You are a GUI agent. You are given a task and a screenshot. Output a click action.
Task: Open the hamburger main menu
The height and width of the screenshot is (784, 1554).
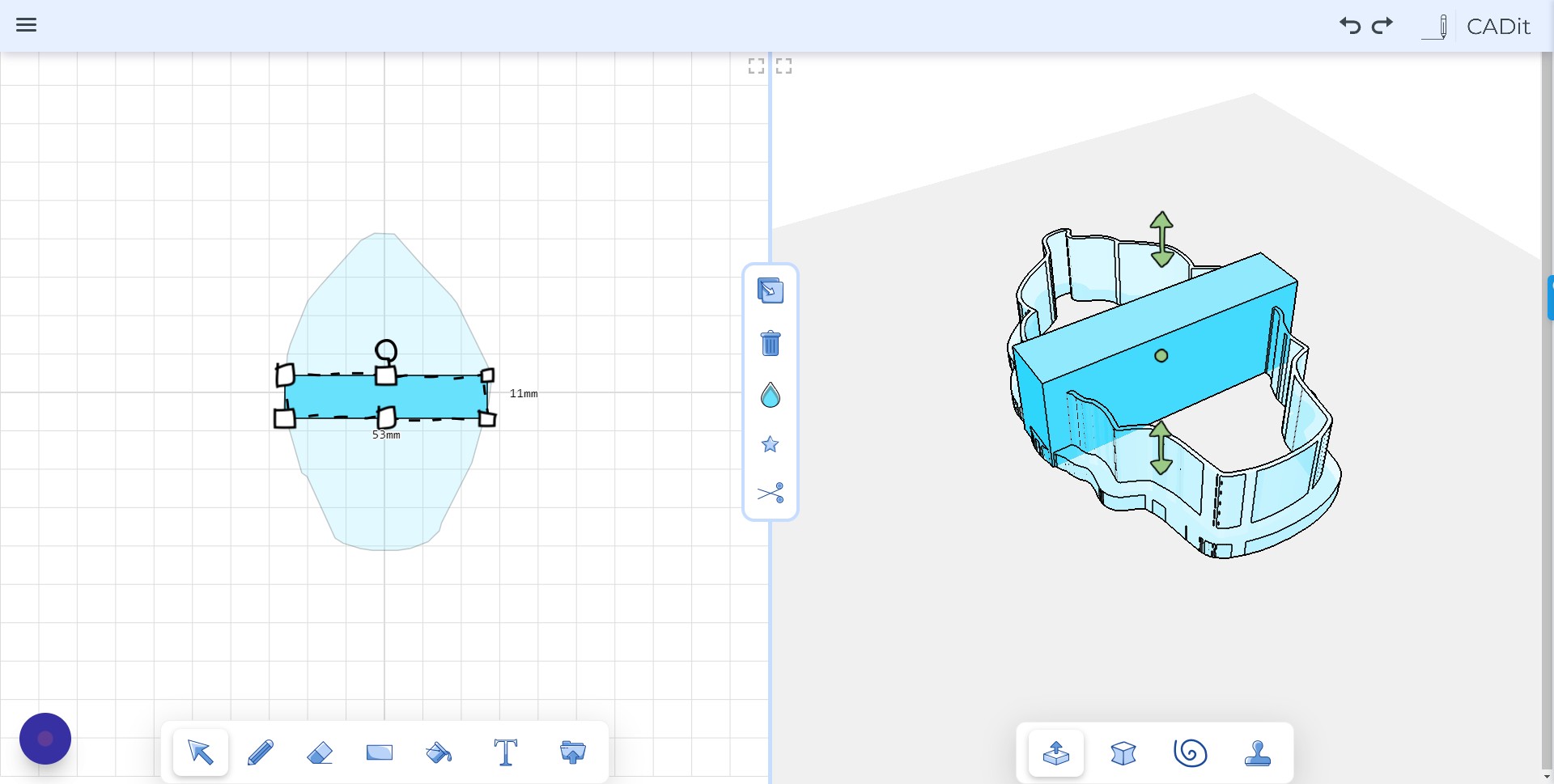(x=26, y=25)
